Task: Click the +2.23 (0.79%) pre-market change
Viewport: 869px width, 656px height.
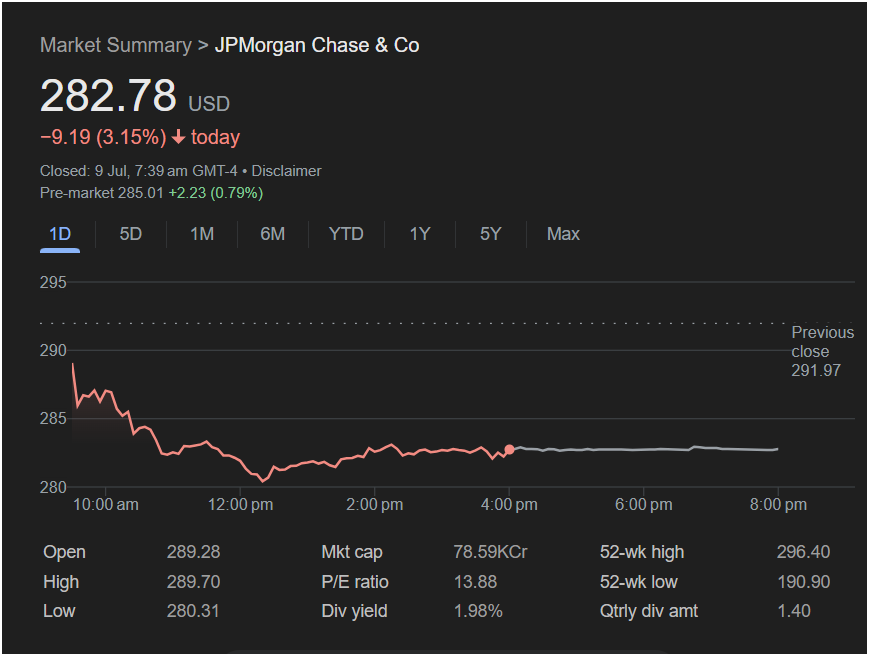Action: (216, 193)
